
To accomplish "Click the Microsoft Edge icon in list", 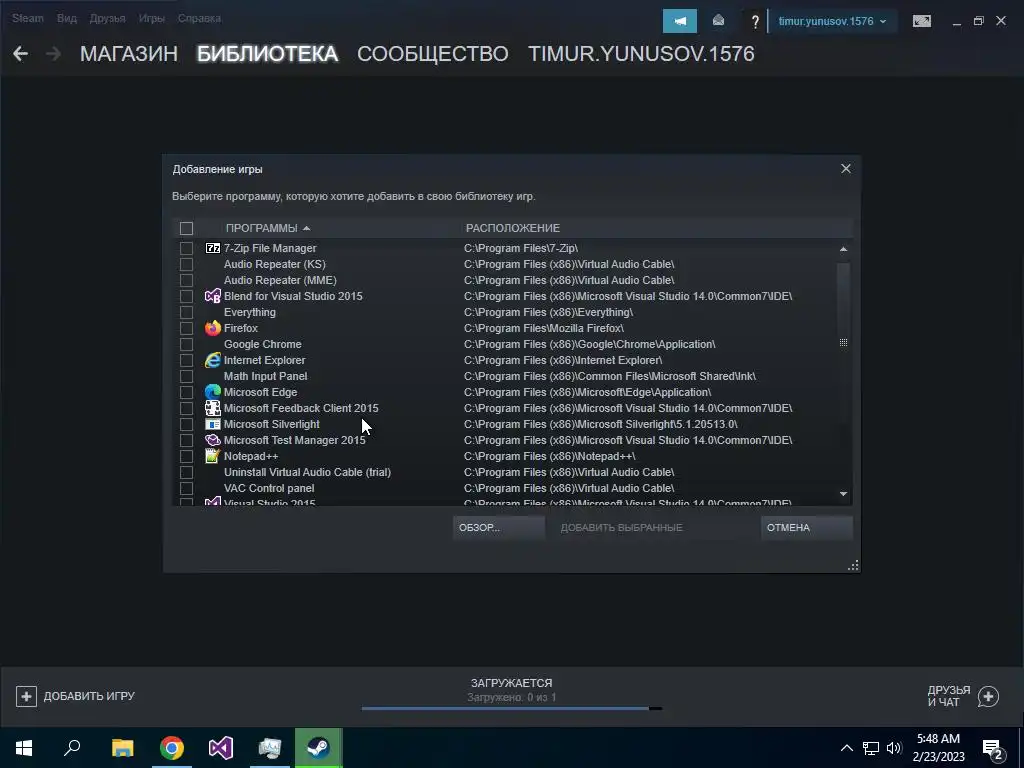I will click(213, 392).
